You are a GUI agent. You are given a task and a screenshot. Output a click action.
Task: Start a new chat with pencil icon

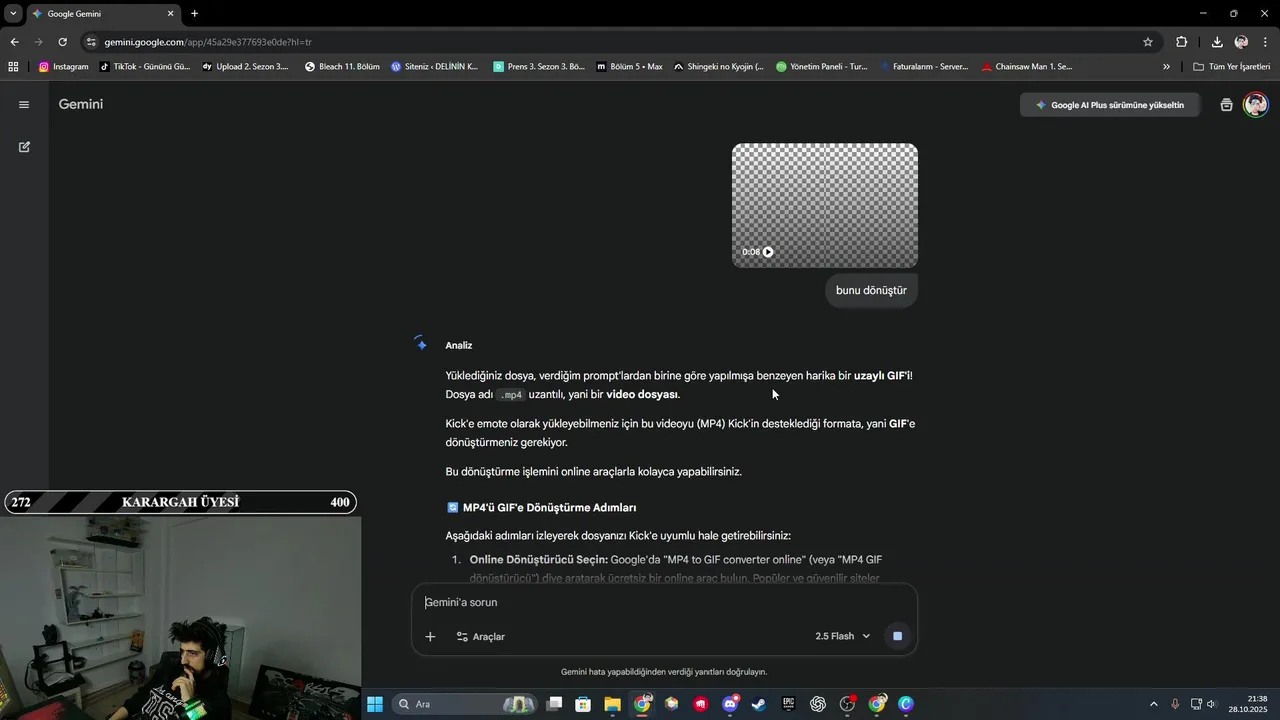[24, 147]
